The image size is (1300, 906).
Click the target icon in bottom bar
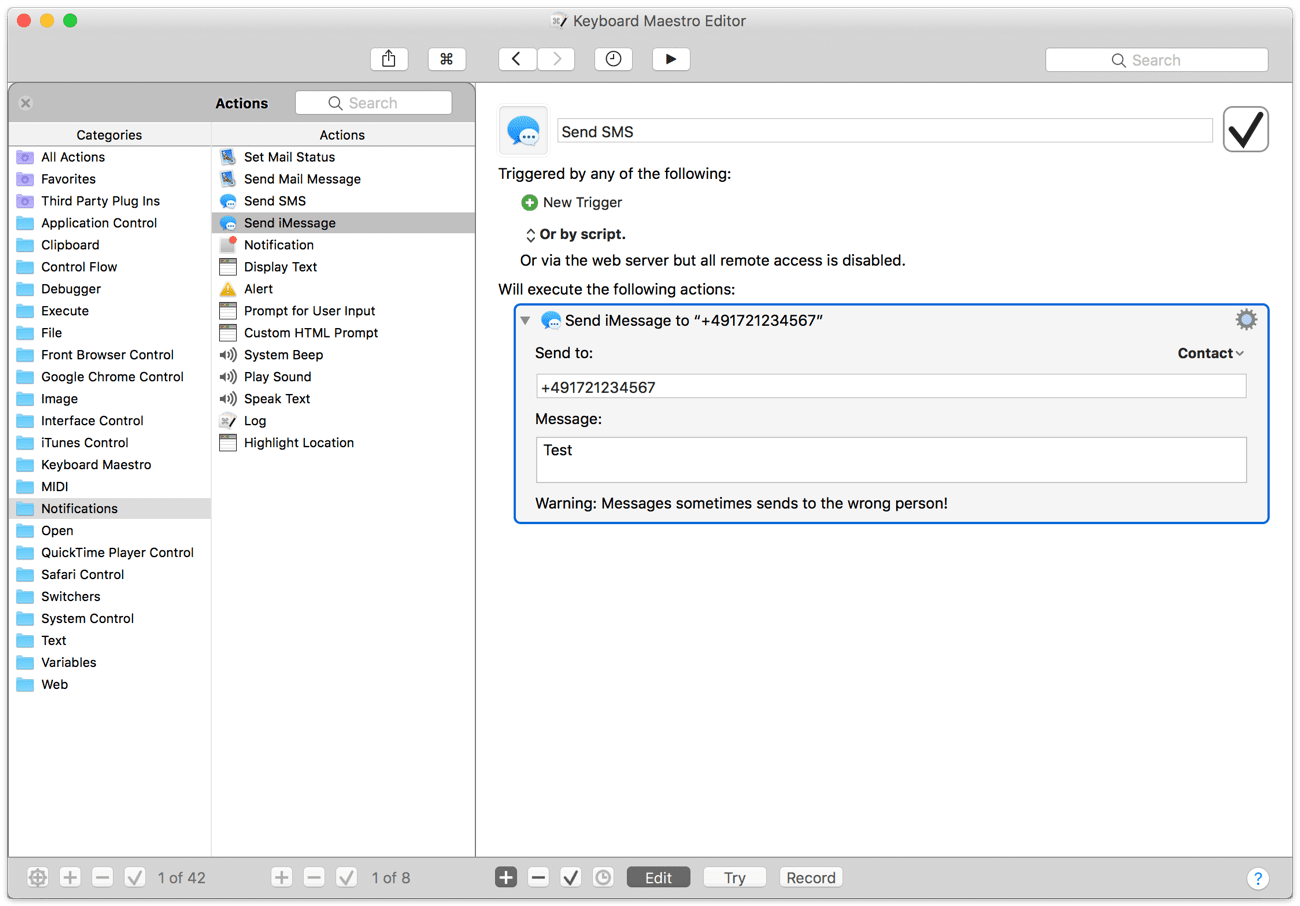(x=38, y=878)
